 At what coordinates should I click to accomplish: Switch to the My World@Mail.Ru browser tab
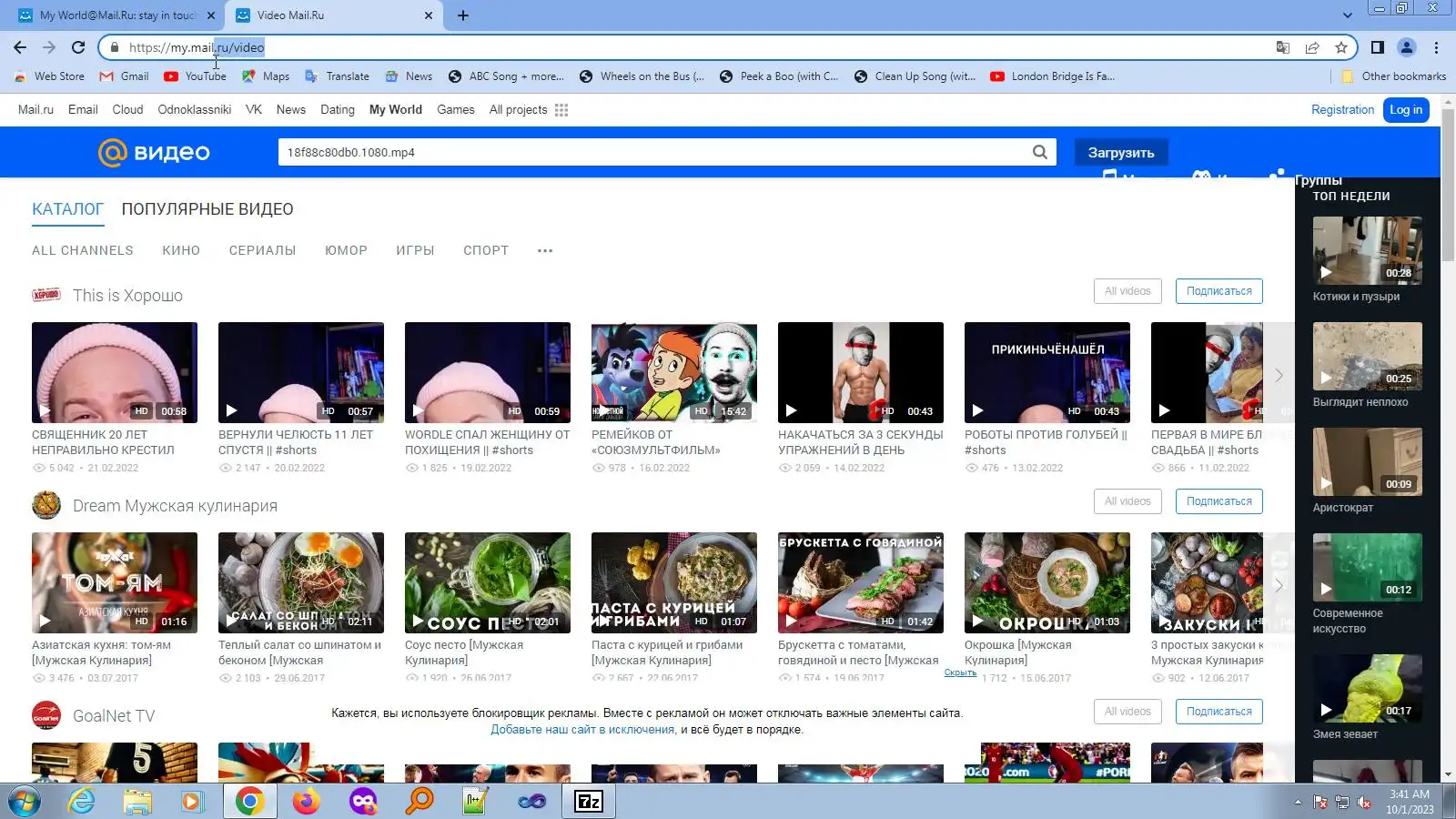pyautogui.click(x=116, y=15)
